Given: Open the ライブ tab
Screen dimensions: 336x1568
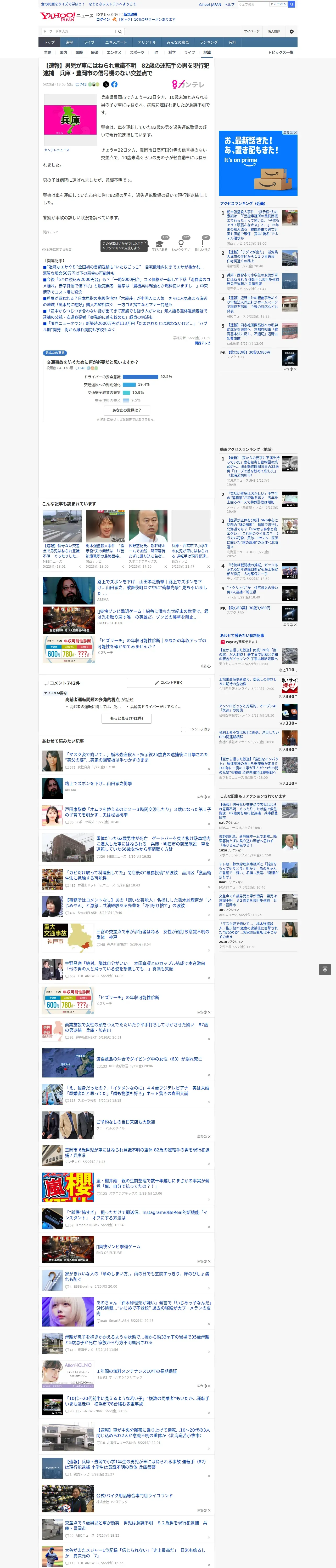Looking at the screenshot, I should [x=89, y=43].
